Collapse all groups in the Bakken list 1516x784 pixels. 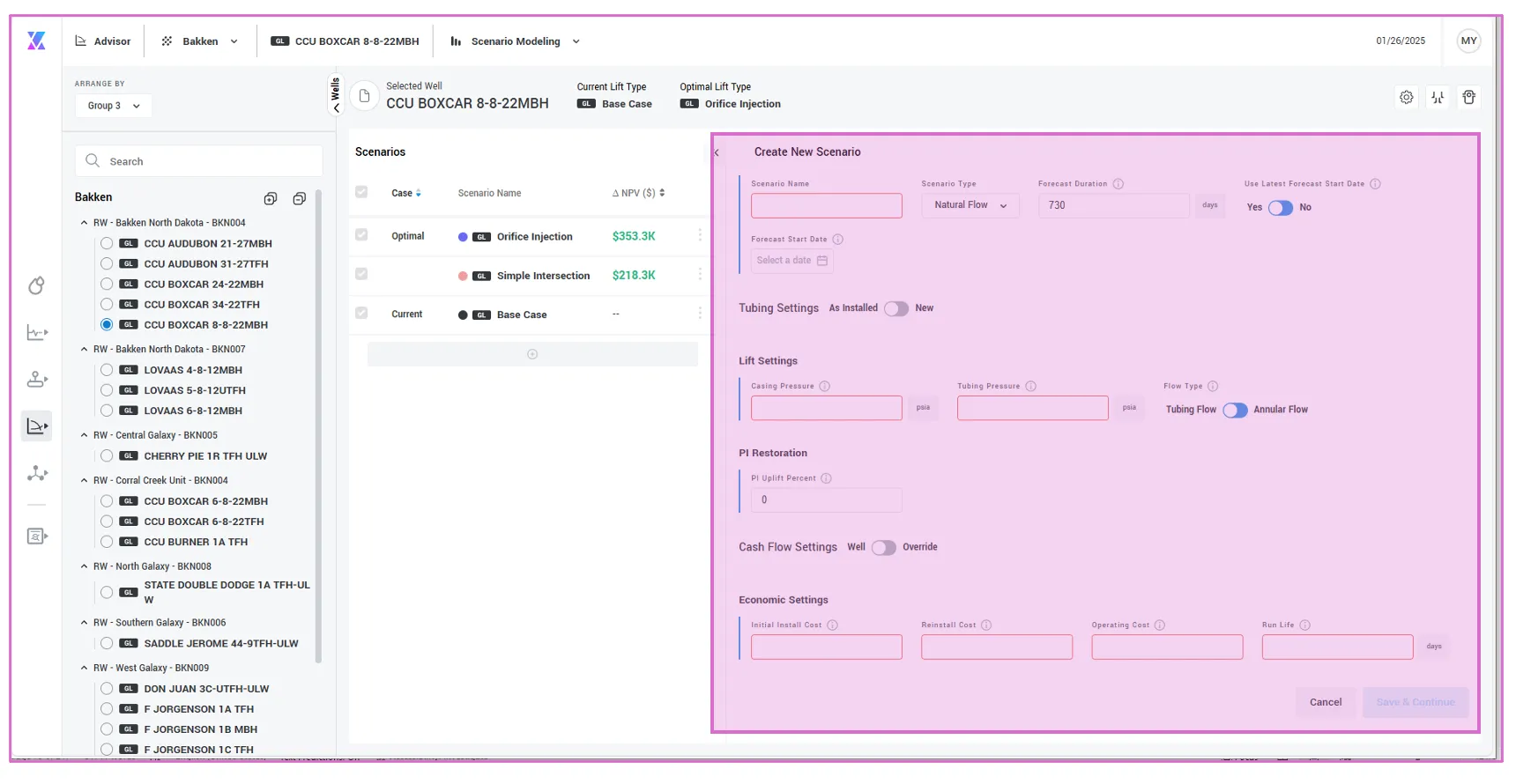[x=300, y=198]
